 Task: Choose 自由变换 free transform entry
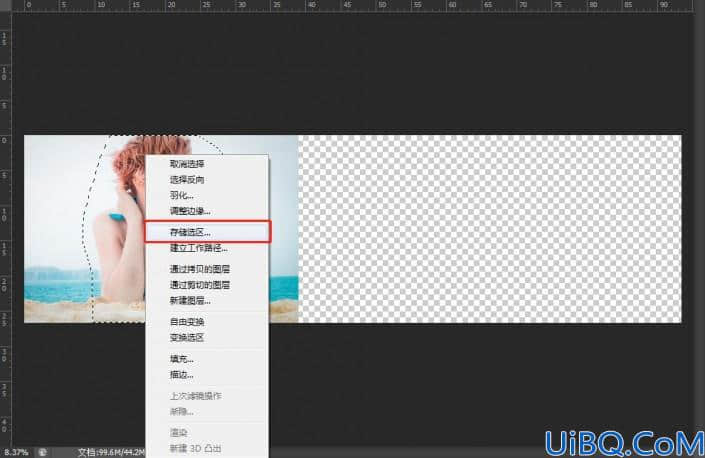(x=207, y=322)
